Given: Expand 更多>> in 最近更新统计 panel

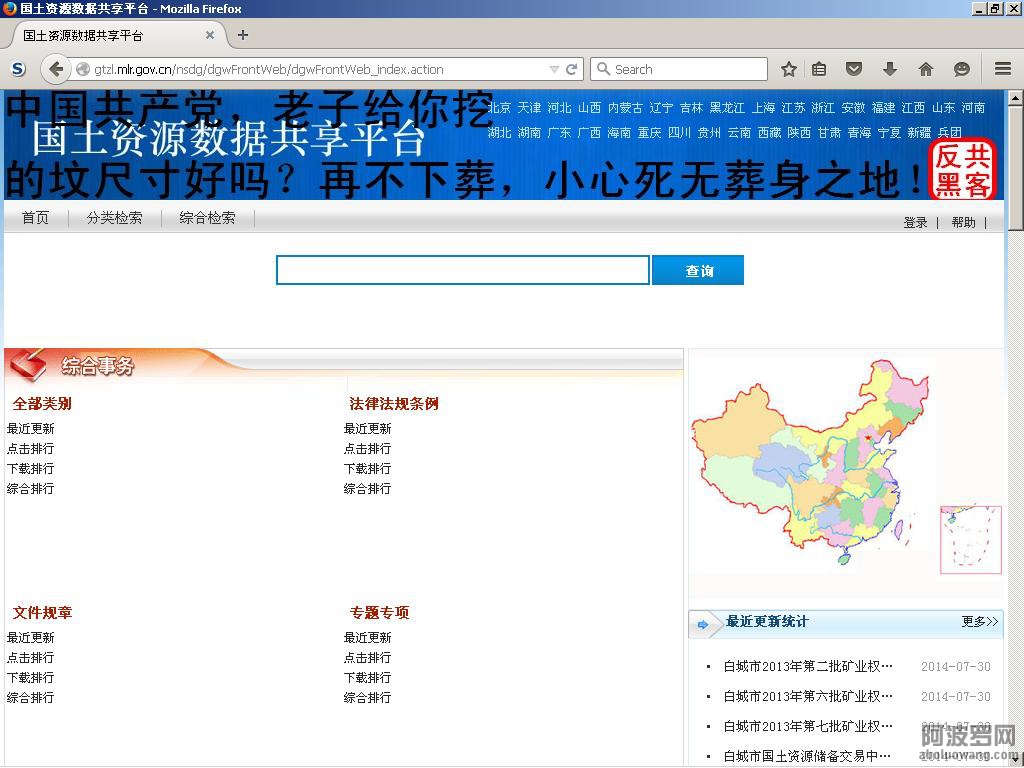Looking at the screenshot, I should click(979, 622).
